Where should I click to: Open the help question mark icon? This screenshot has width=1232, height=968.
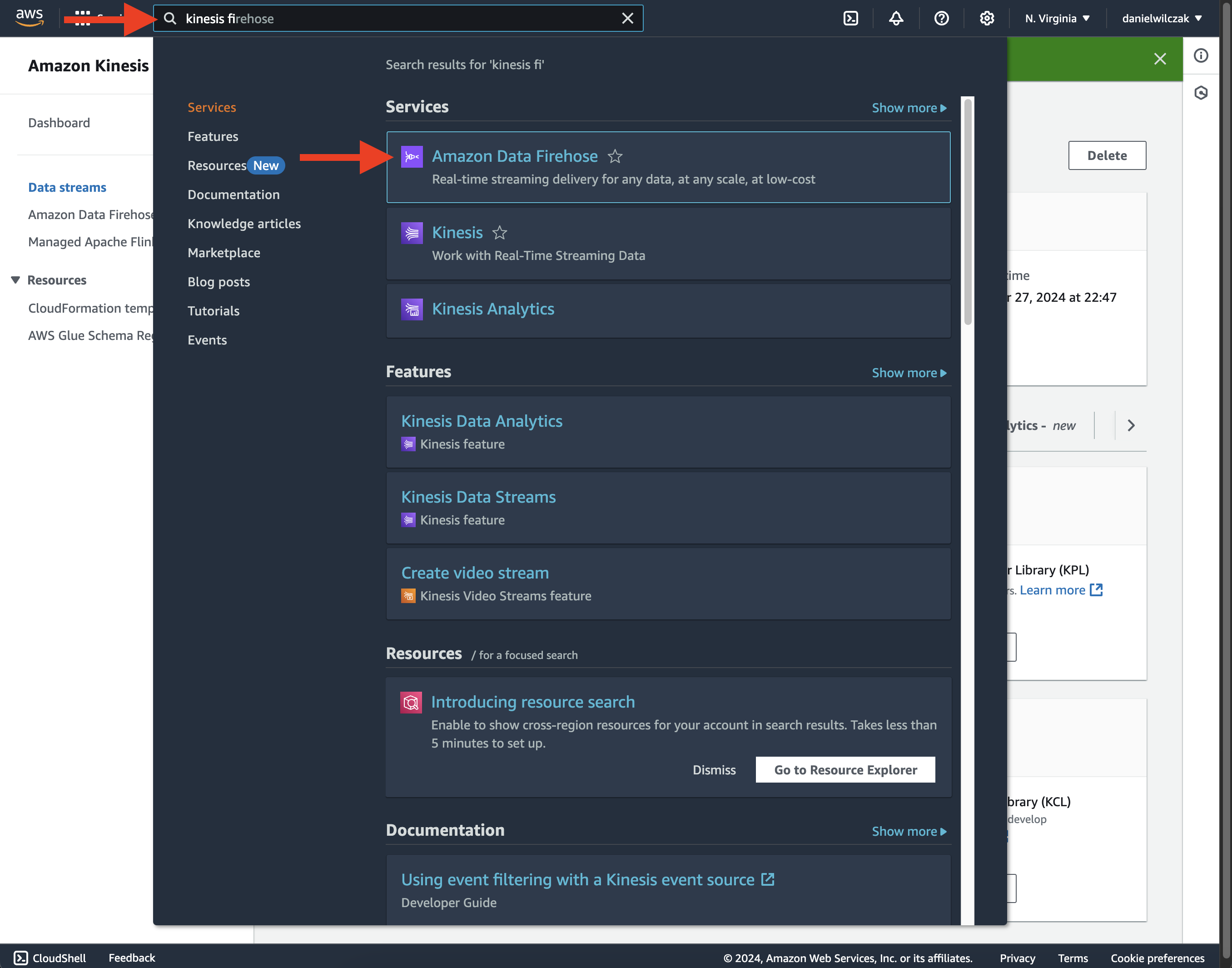pos(941,19)
